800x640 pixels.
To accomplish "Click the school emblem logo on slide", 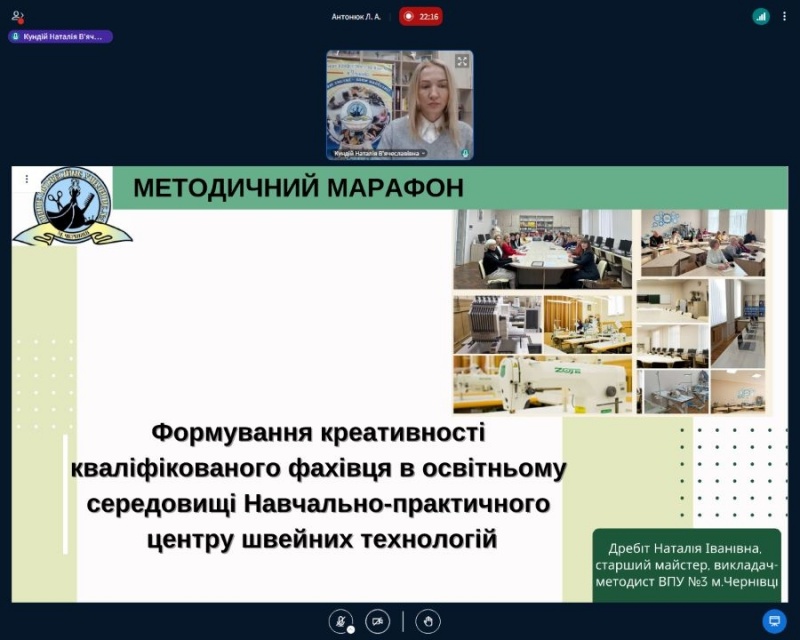I will click(x=70, y=206).
